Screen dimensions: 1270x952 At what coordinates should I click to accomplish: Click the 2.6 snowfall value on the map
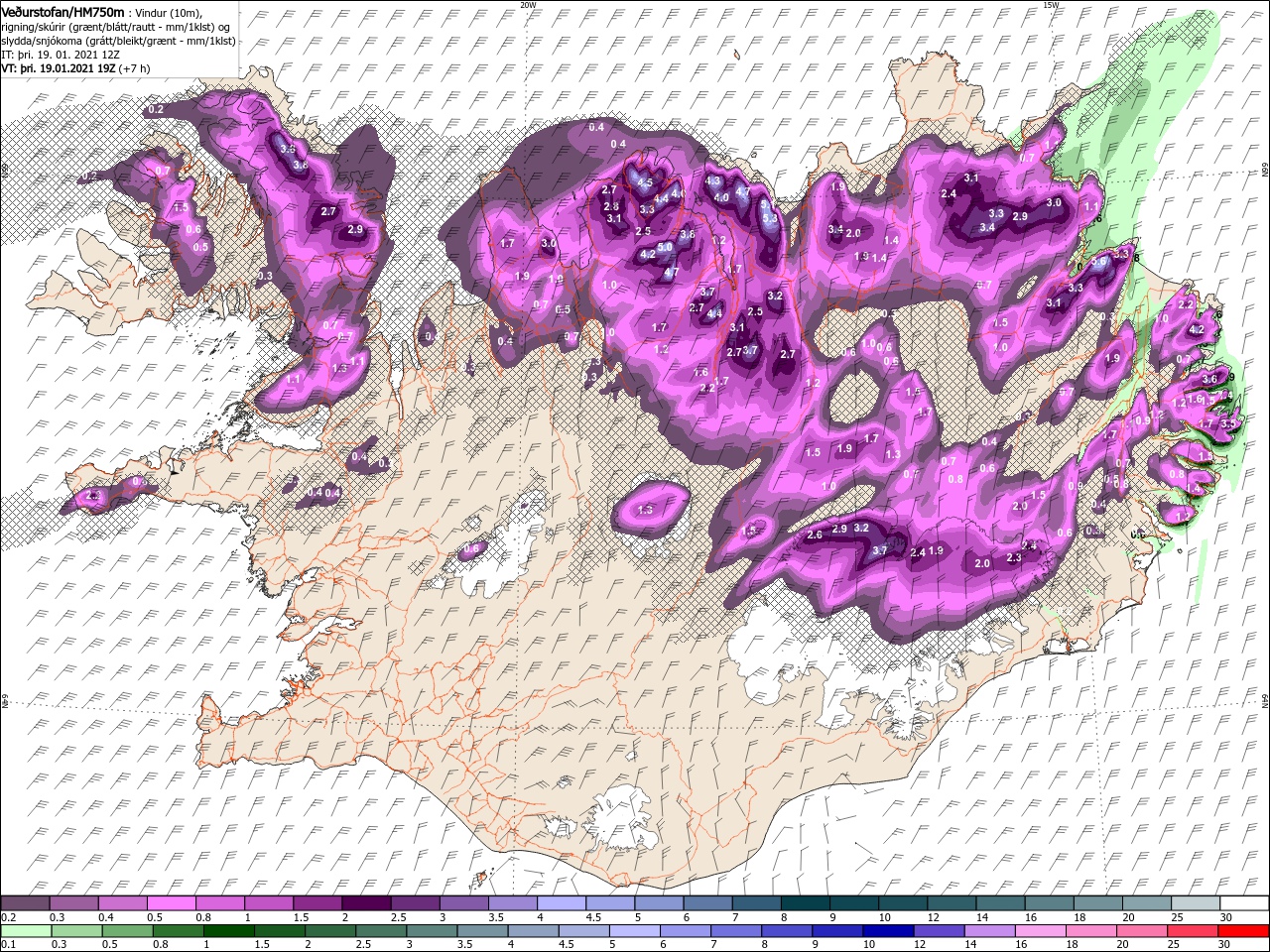click(815, 535)
